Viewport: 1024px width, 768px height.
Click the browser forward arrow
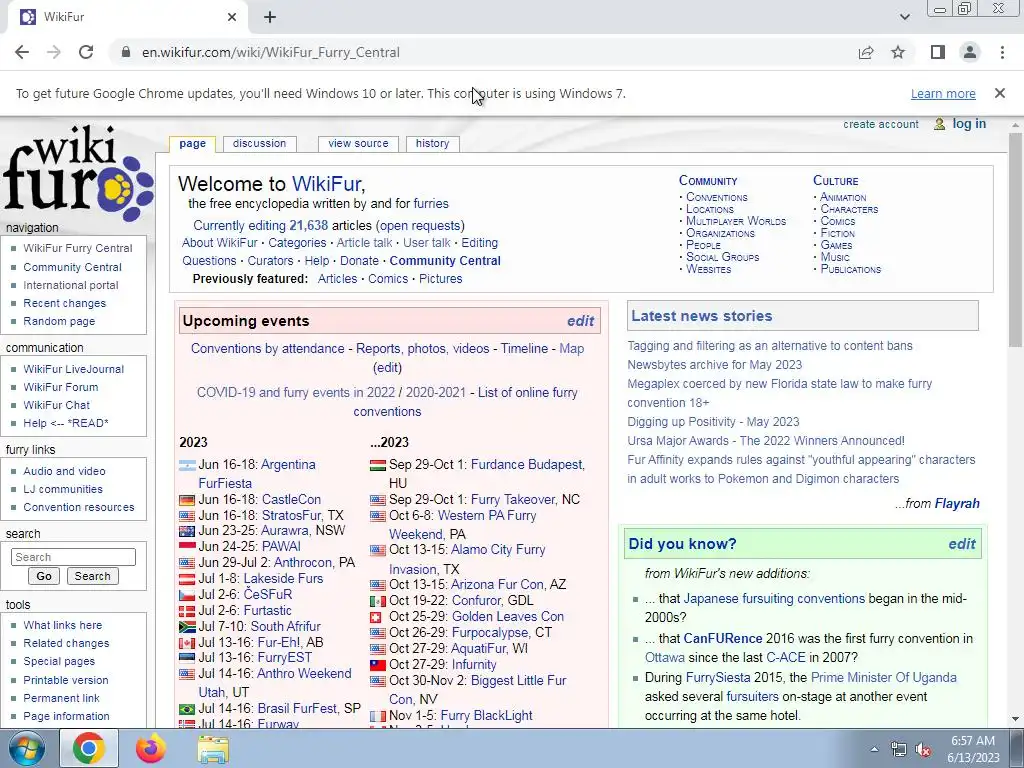pos(54,52)
